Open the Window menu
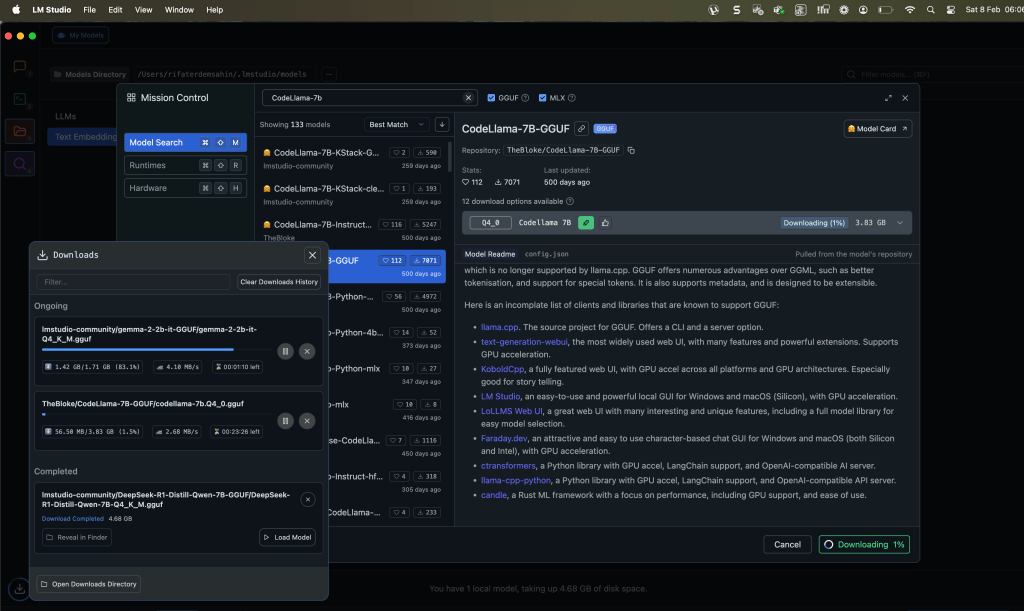 (179, 10)
